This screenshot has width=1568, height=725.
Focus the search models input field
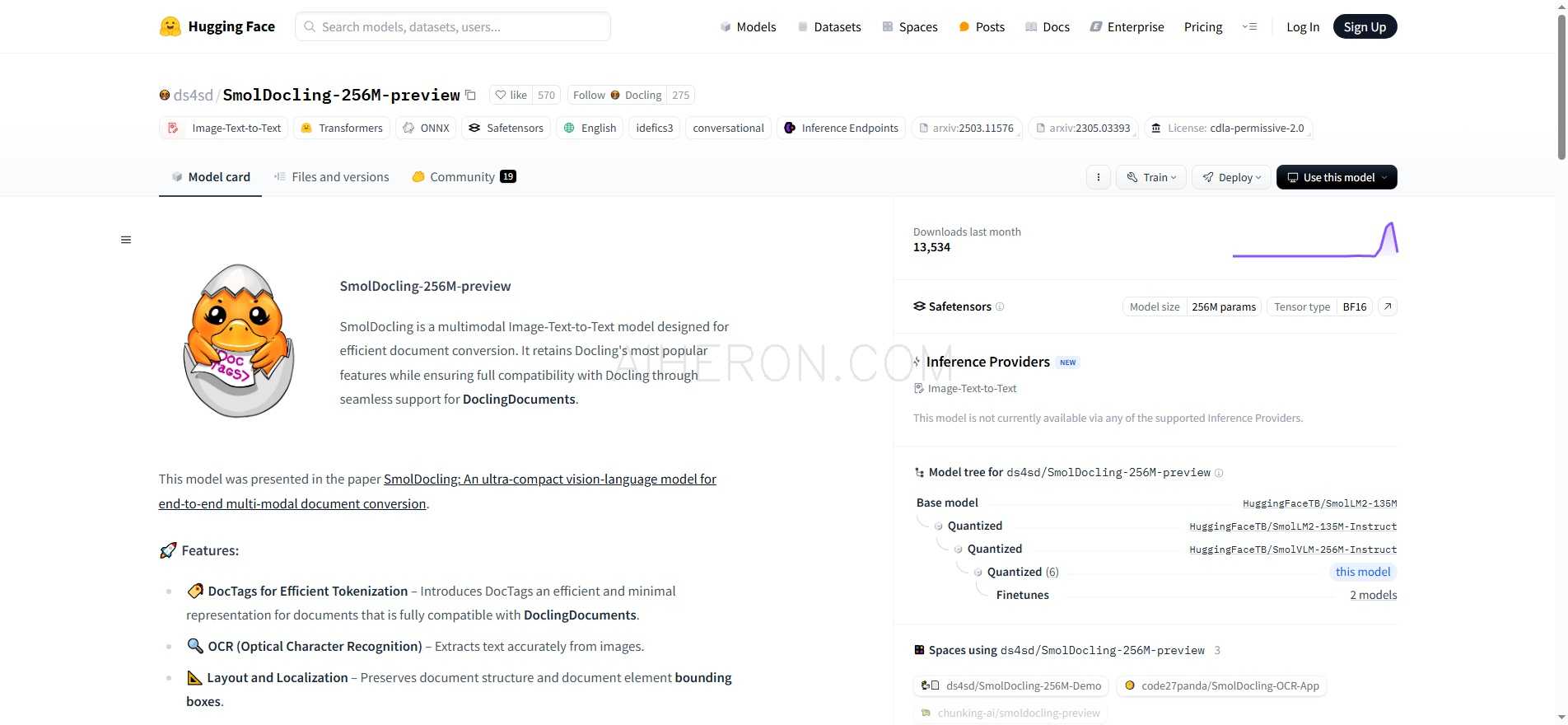[453, 26]
